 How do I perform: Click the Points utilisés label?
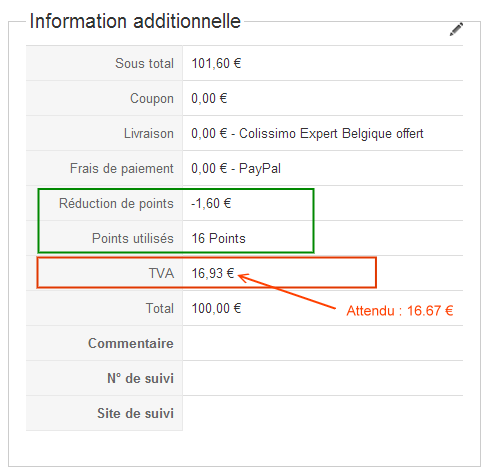tap(133, 238)
